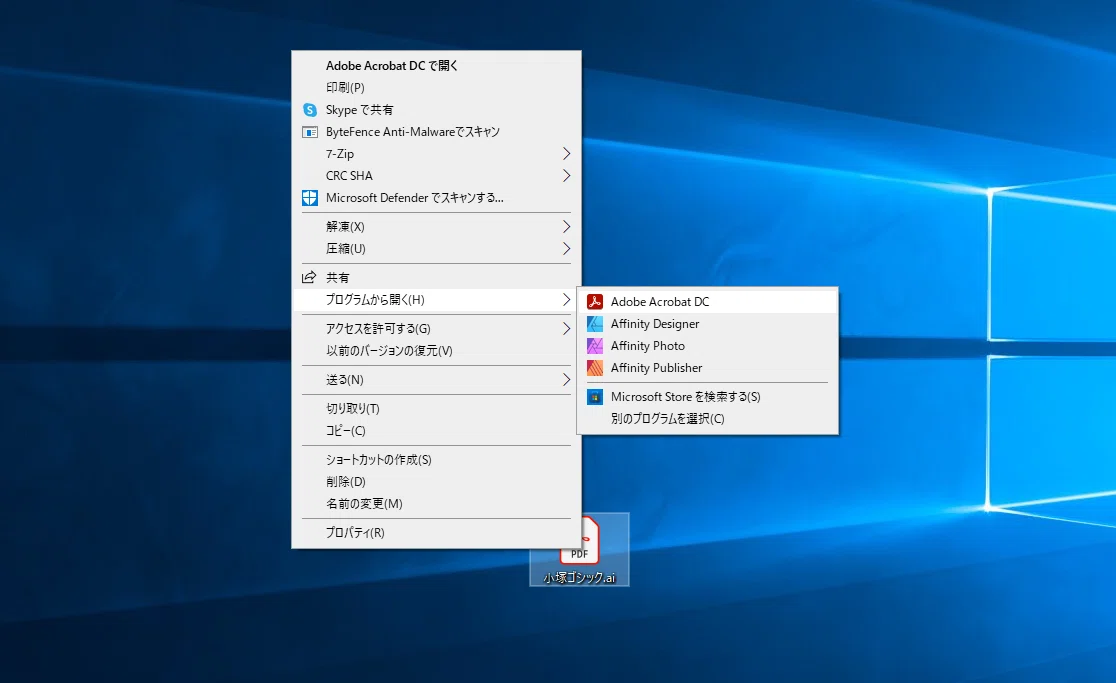Select 共有 in the context menu
Viewport: 1116px width, 683px height.
(436, 277)
